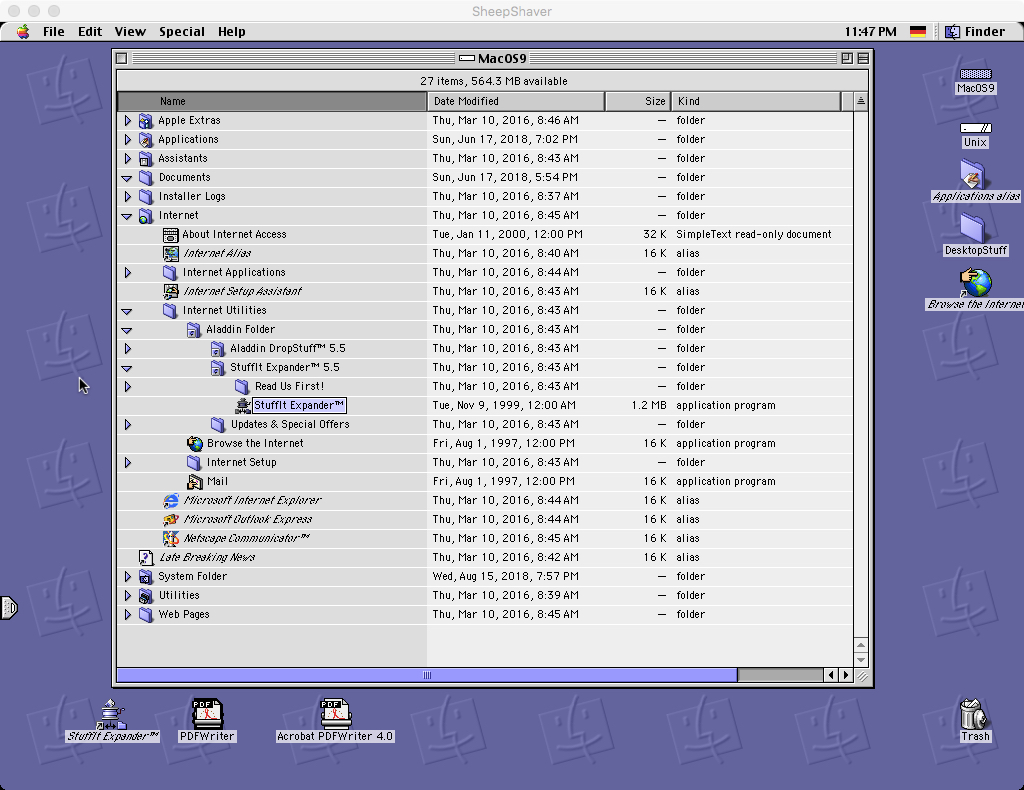This screenshot has width=1024, height=790.
Task: Click the Internet folder icon
Action: click(x=146, y=215)
